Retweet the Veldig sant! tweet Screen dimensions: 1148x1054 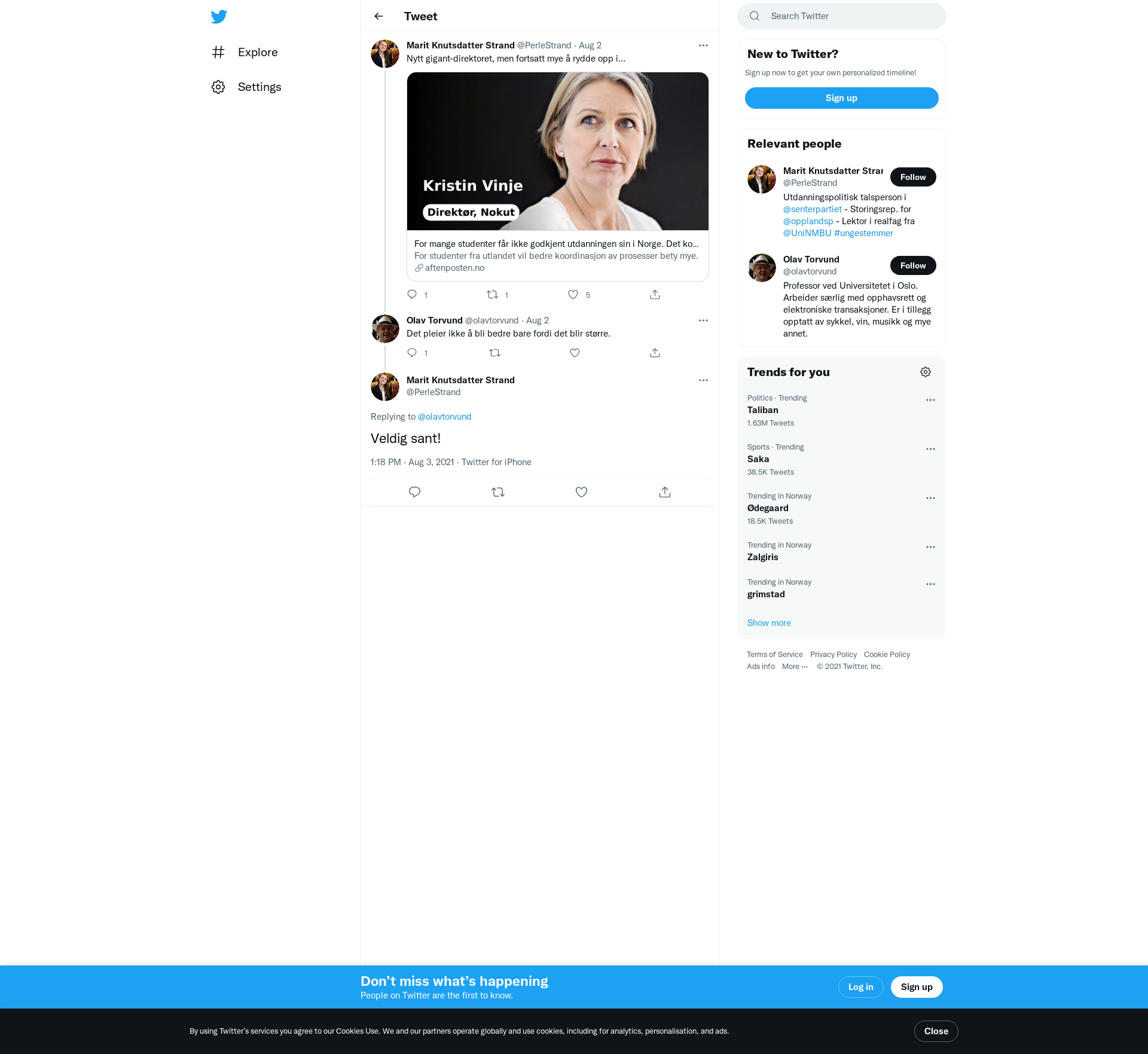click(498, 492)
